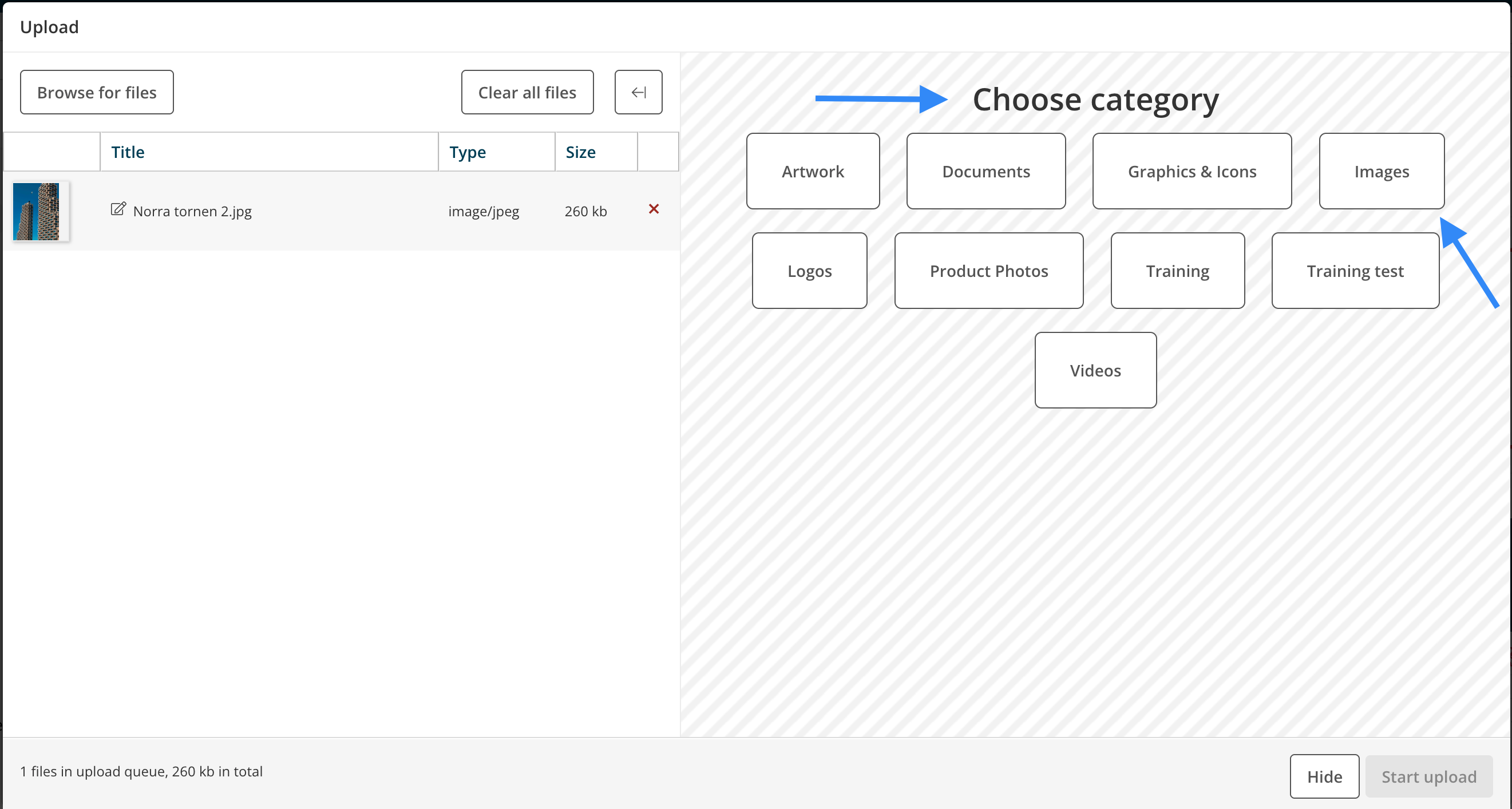This screenshot has height=809, width=1512.
Task: Choose the Documents category
Action: tap(986, 171)
